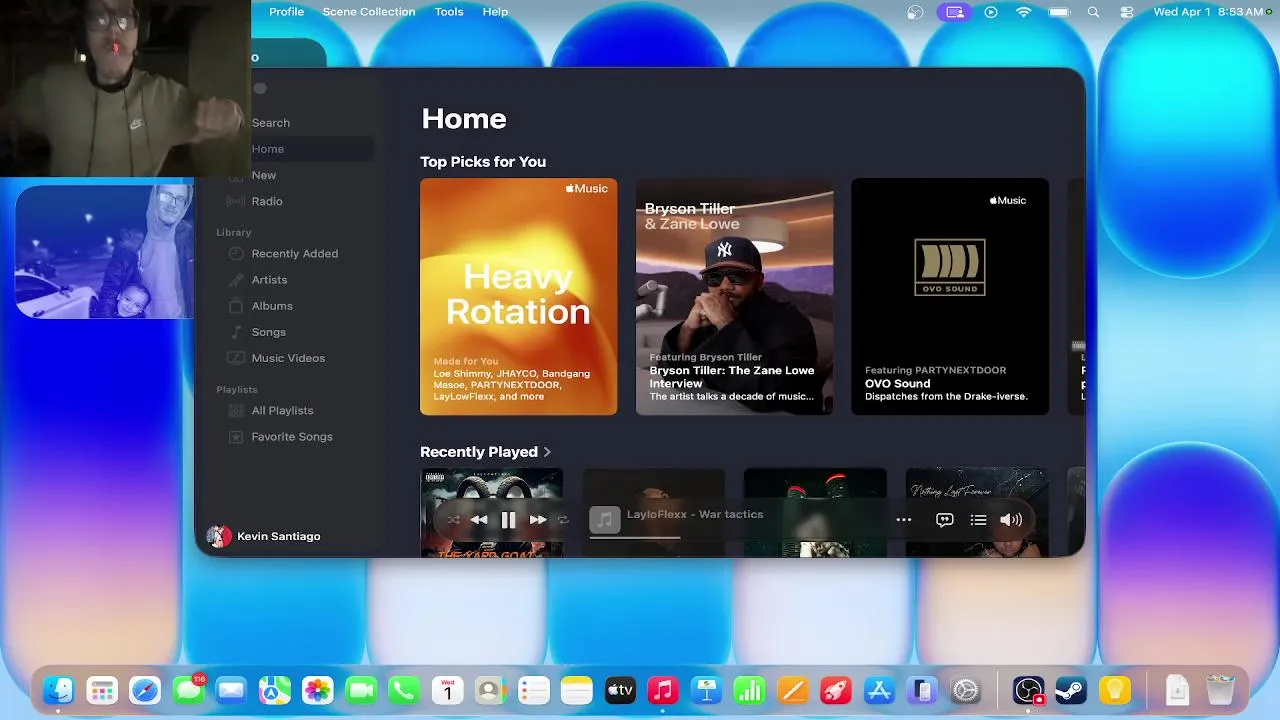The height and width of the screenshot is (720, 1280).
Task: Show the Playing Next queue list
Action: click(x=978, y=520)
